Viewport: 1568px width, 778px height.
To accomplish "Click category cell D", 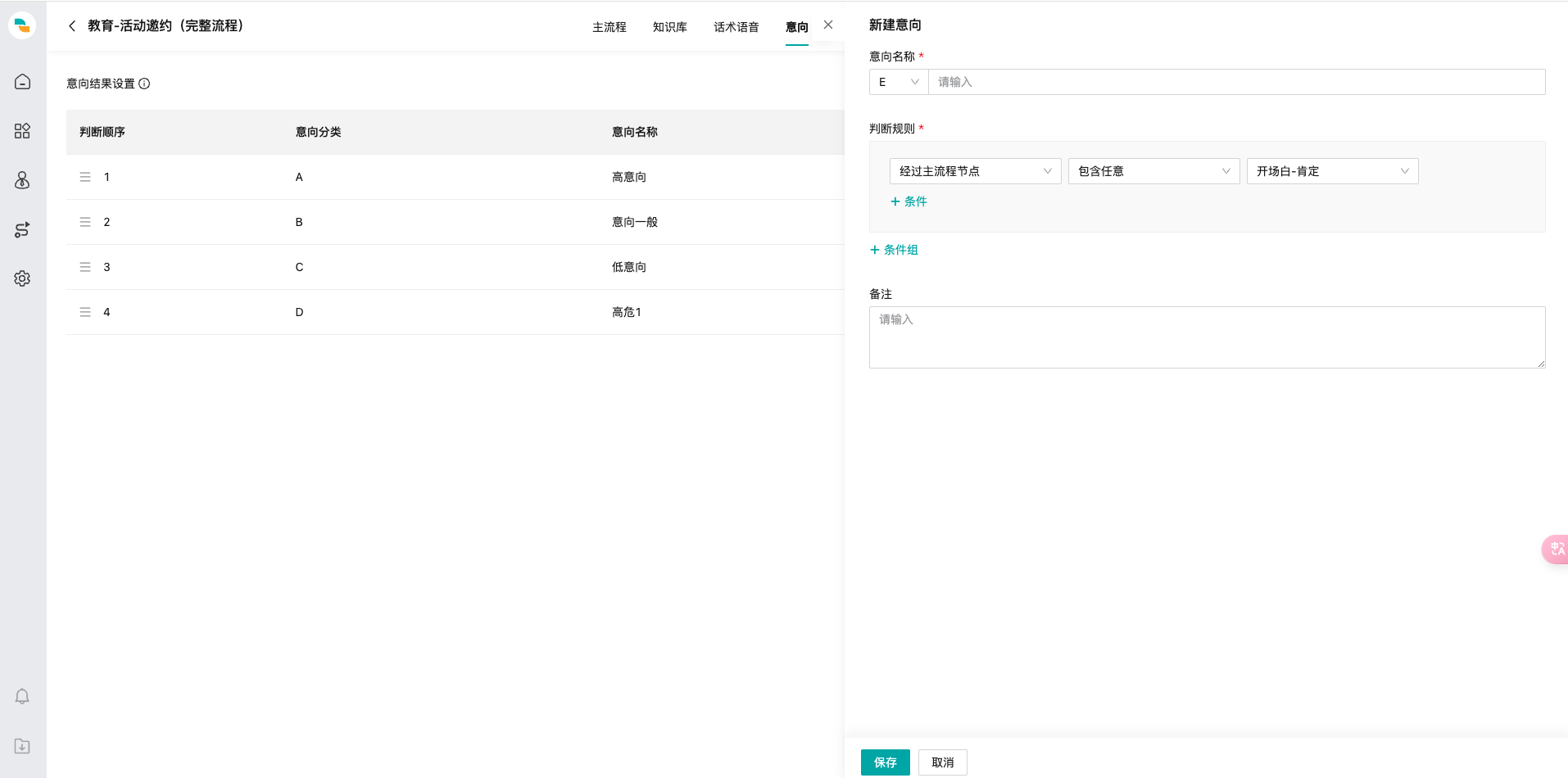I will pos(299,312).
